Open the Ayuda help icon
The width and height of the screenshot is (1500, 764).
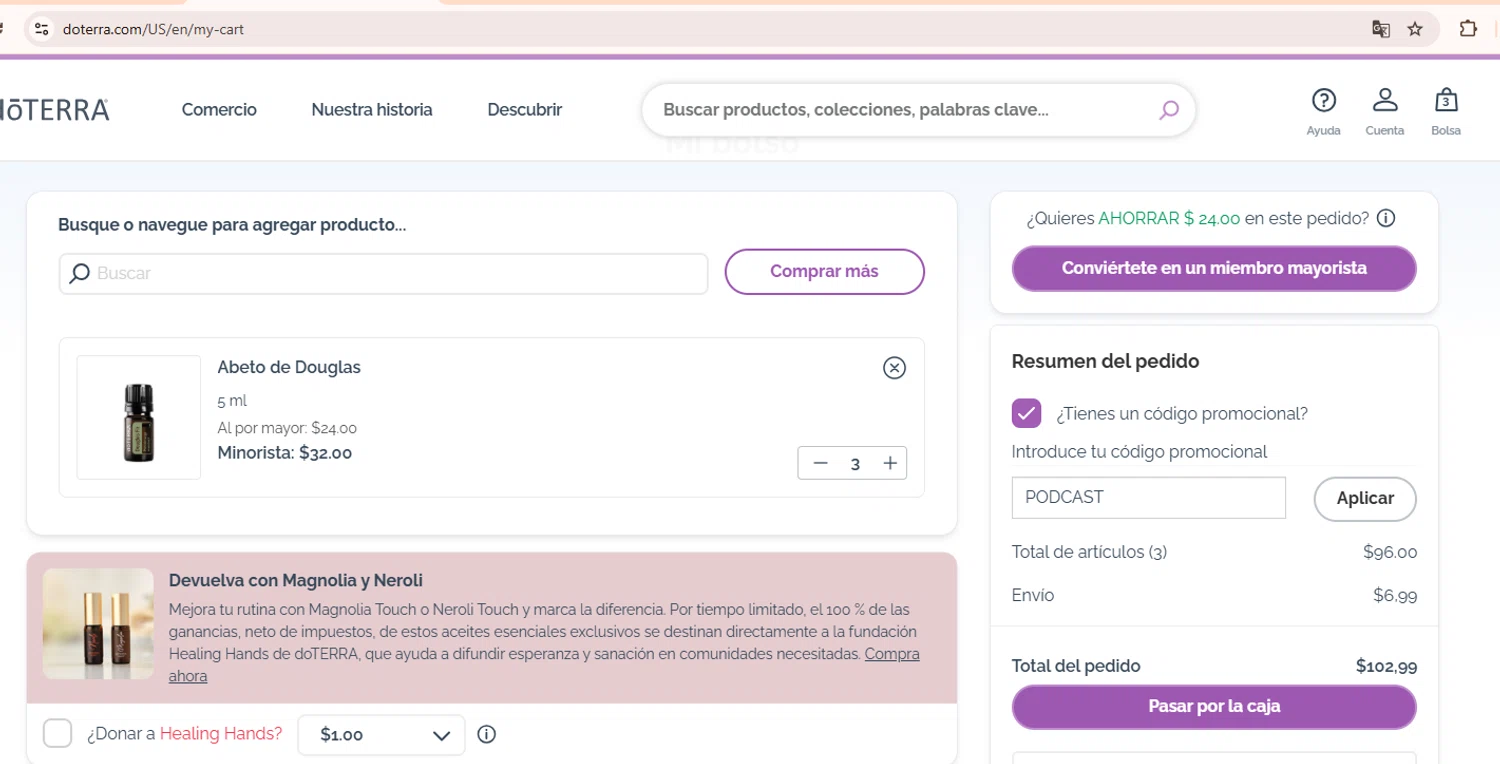(1323, 111)
